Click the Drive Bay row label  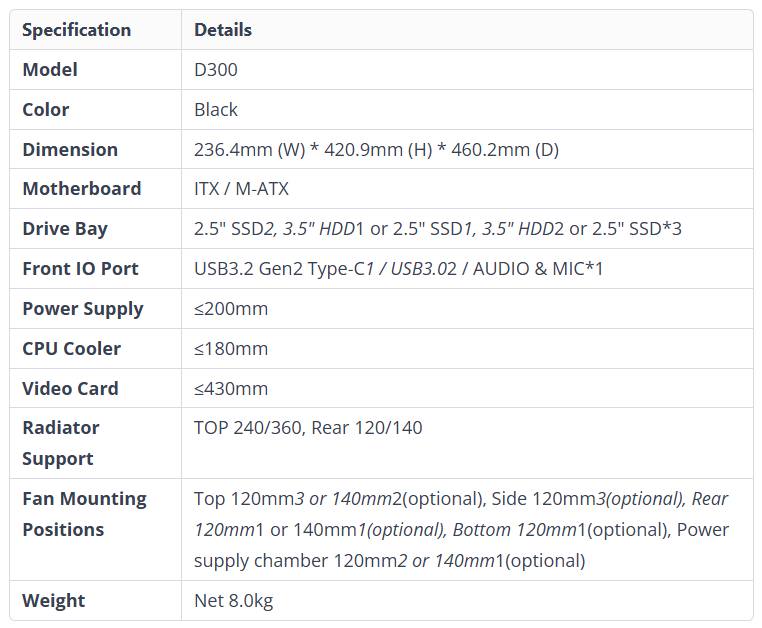(x=65, y=229)
